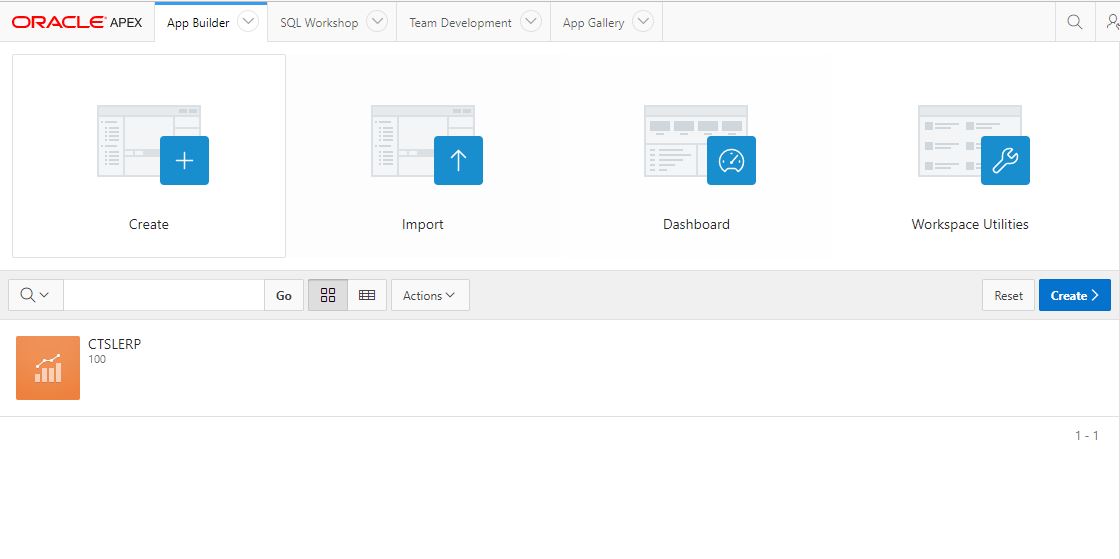Click the CTSLERP application name
This screenshot has width=1120, height=559.
[115, 344]
